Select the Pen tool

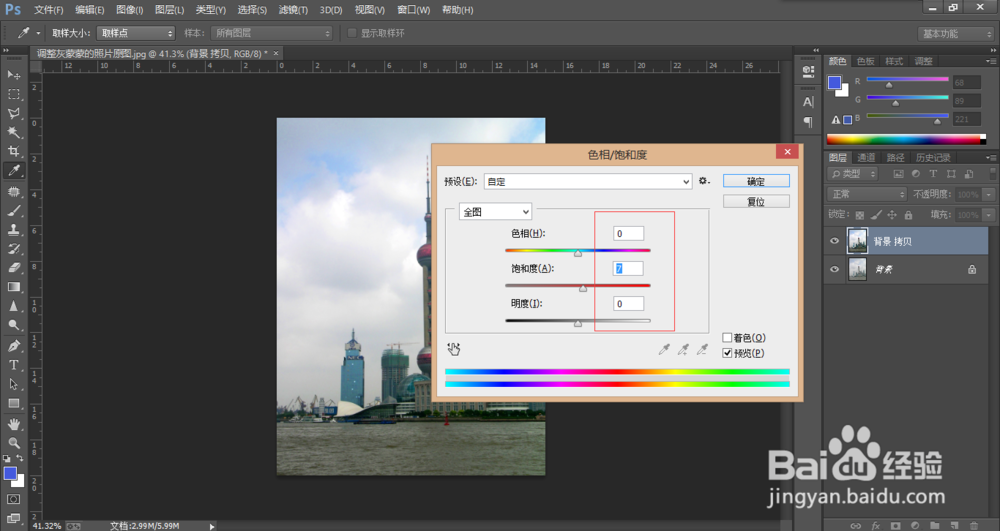click(13, 346)
